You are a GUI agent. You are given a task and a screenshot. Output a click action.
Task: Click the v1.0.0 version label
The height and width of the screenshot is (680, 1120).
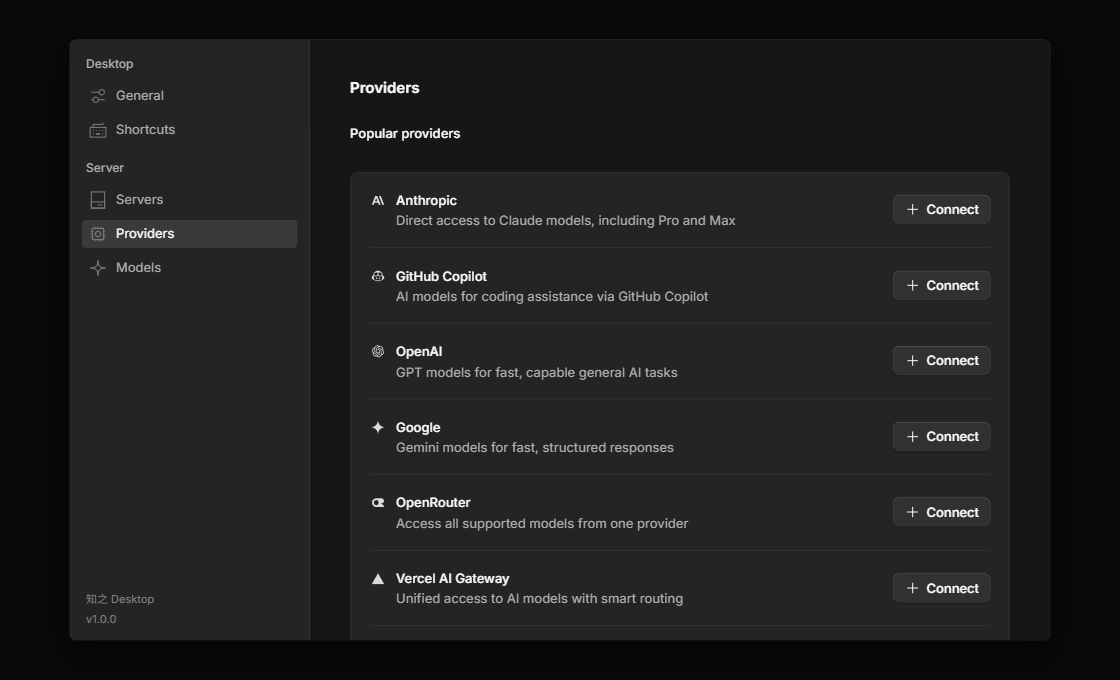[101, 619]
